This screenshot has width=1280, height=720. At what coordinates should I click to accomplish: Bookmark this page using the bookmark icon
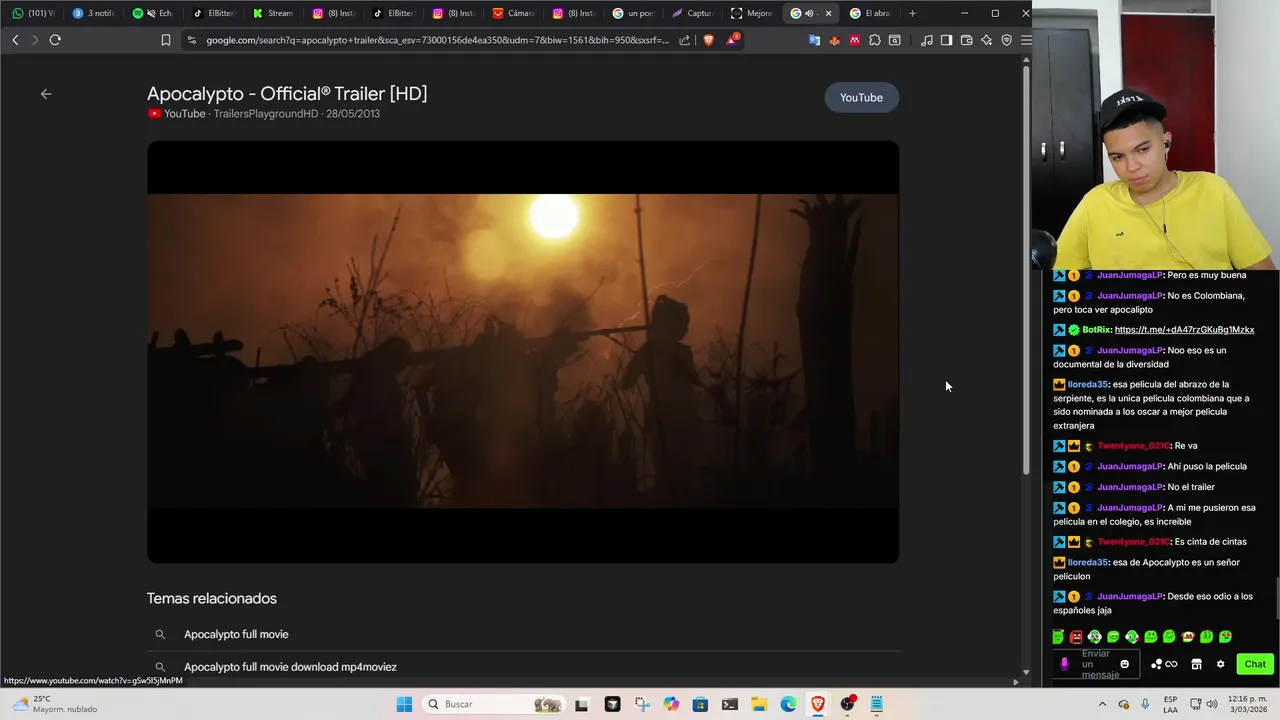pyautogui.click(x=166, y=40)
